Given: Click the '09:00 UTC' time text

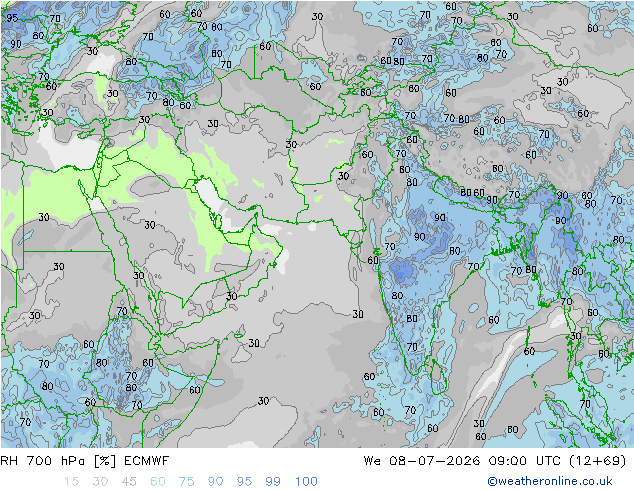Looking at the screenshot, I should (524, 461).
